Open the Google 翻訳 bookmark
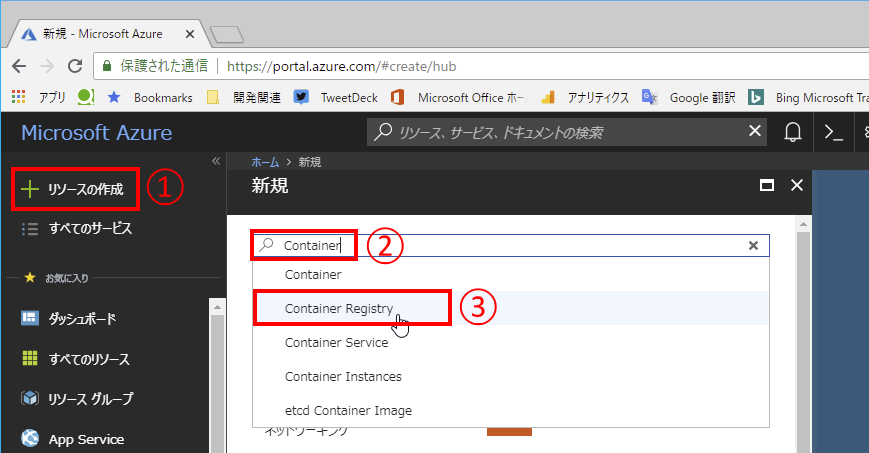 coord(689,98)
